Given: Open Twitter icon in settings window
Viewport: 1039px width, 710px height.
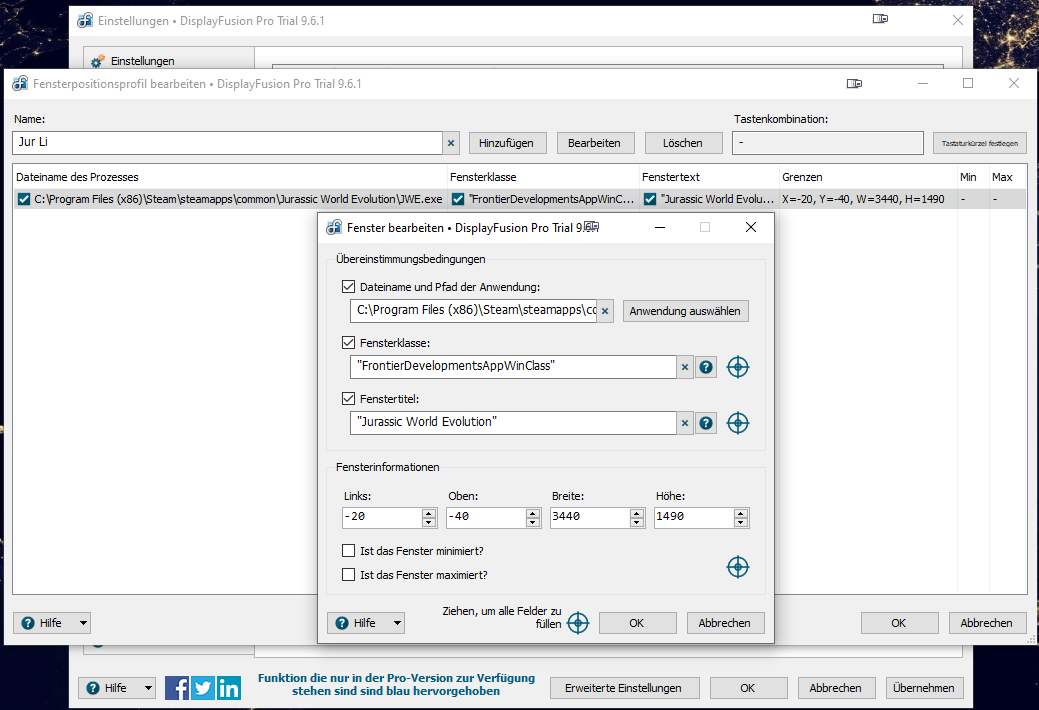Looking at the screenshot, I should click(x=203, y=688).
